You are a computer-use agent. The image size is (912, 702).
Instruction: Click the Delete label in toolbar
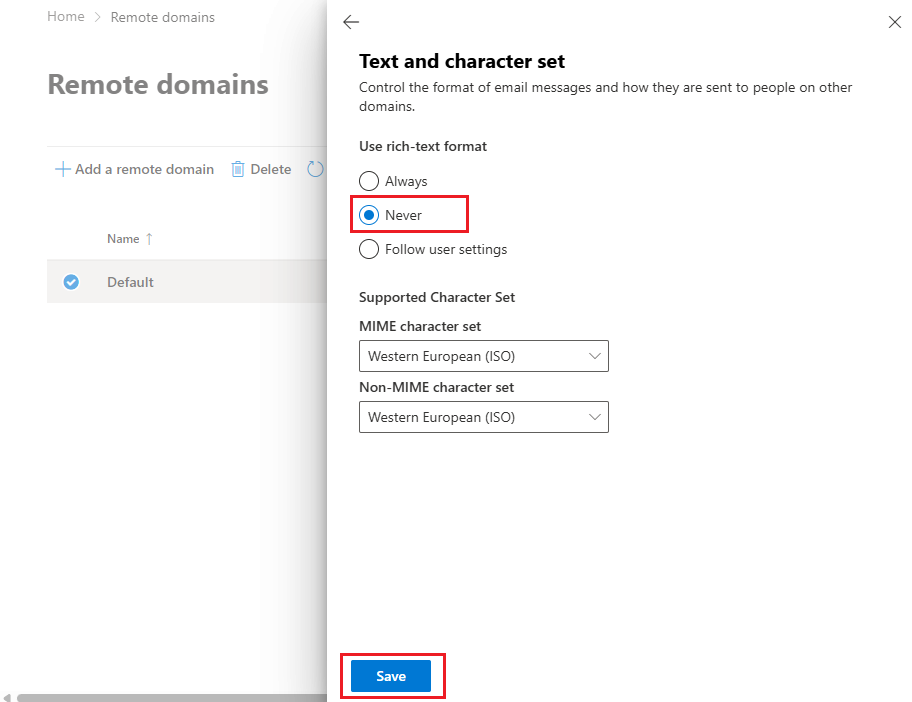click(270, 169)
